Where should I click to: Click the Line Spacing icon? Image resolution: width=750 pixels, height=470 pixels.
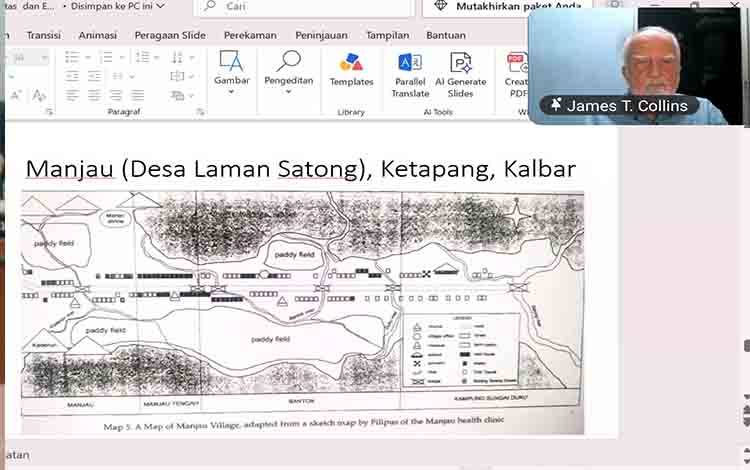[x=143, y=57]
